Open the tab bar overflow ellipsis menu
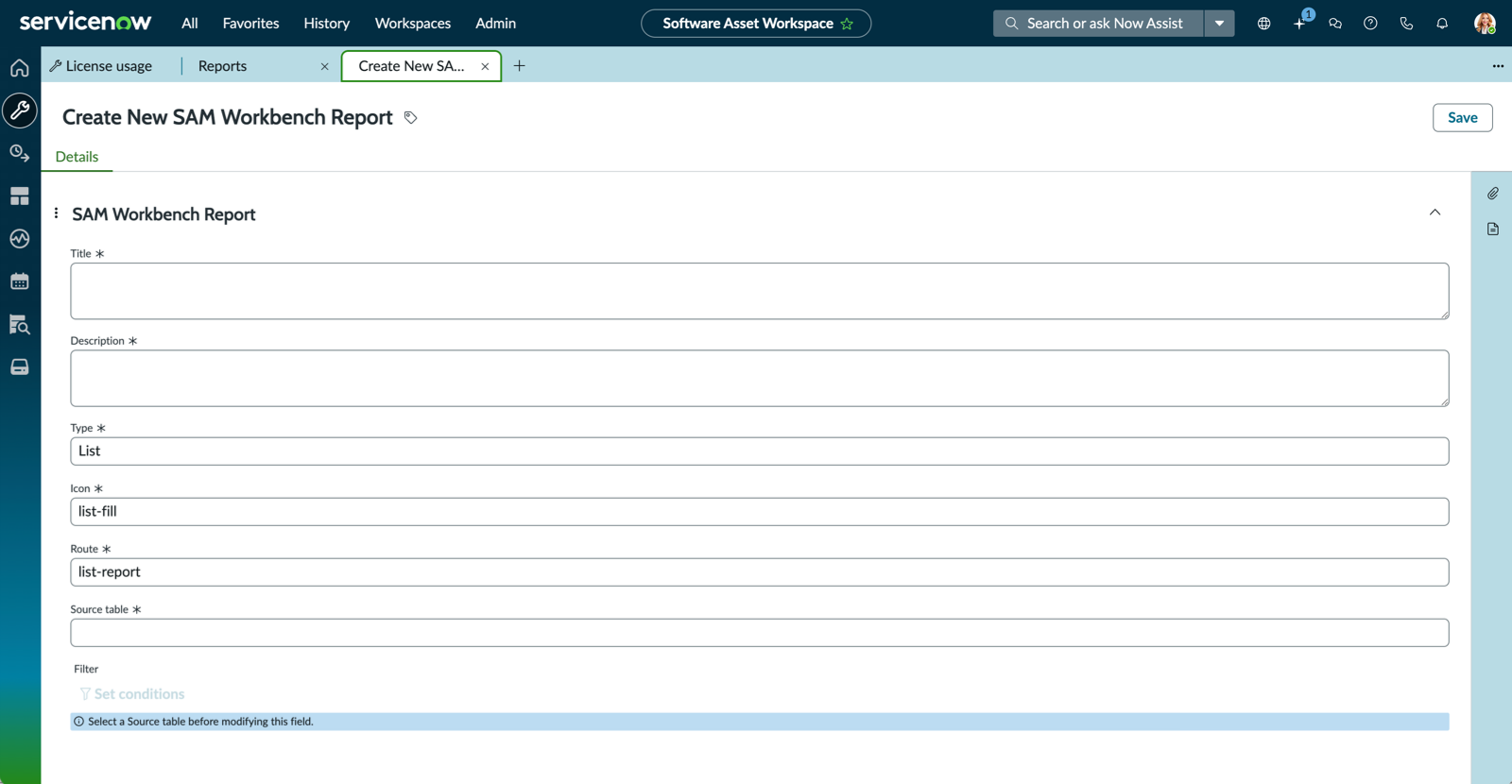The height and width of the screenshot is (784, 1512). [x=1498, y=66]
